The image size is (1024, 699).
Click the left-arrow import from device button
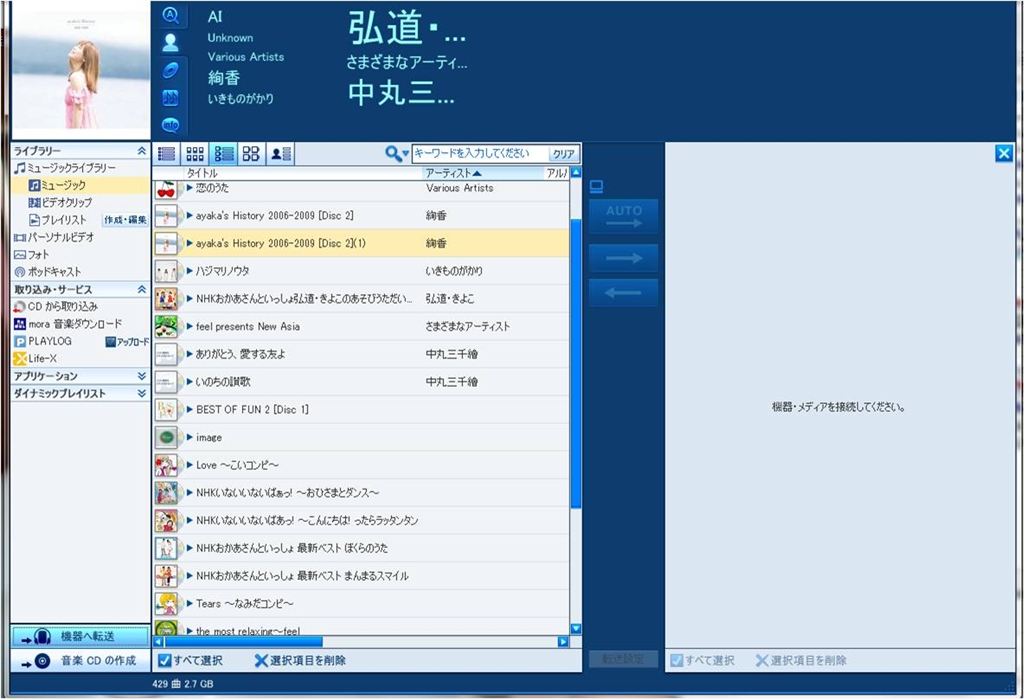624,293
